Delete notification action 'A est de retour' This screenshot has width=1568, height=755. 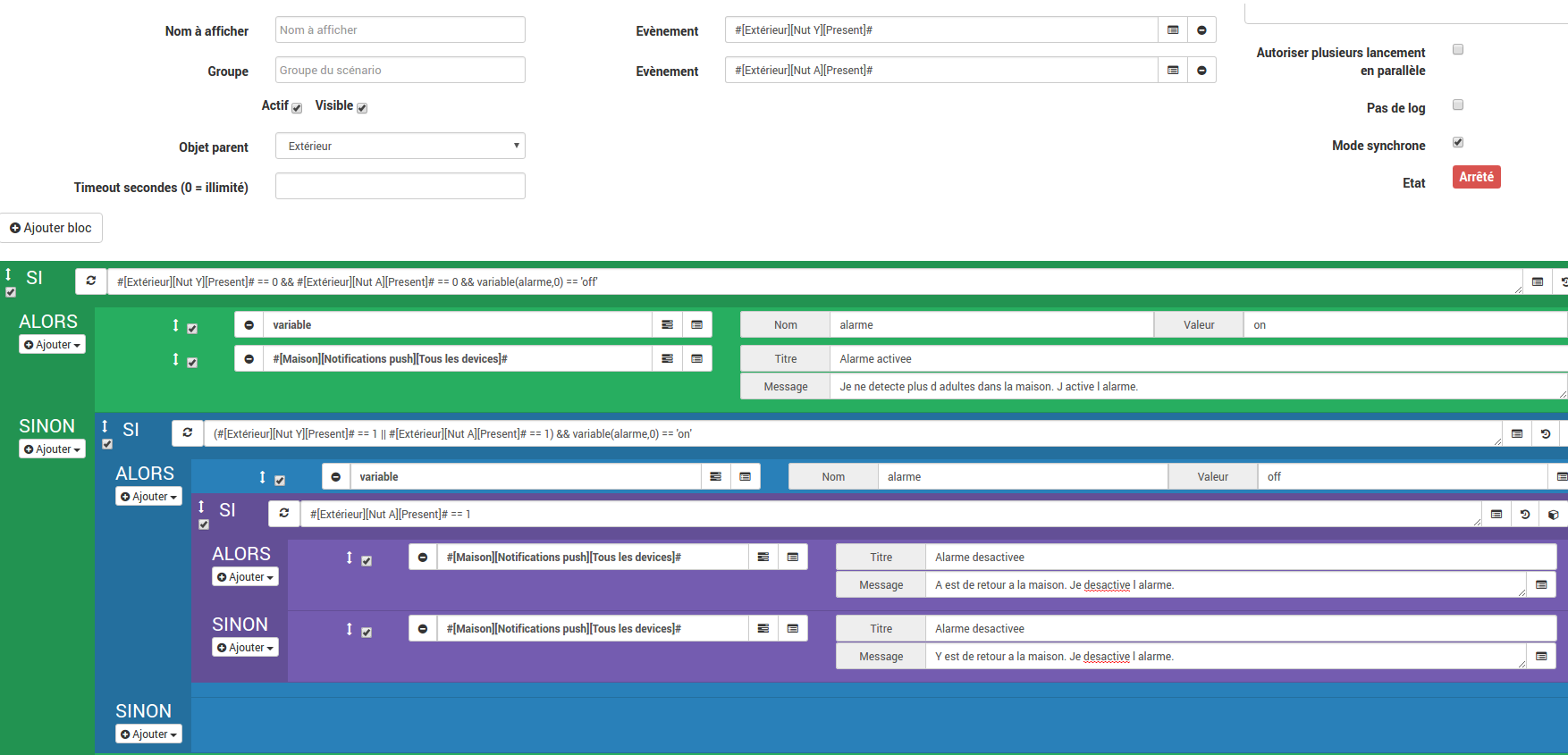[423, 558]
